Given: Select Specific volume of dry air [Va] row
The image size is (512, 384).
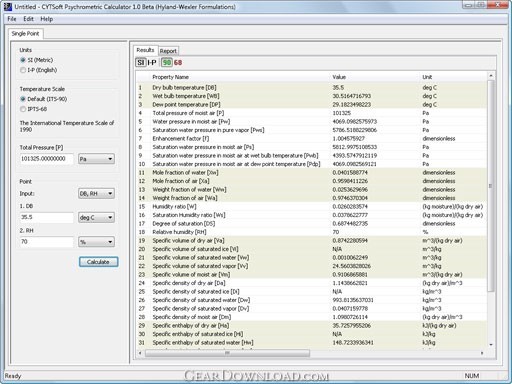Looking at the screenshot, I should point(312,241).
